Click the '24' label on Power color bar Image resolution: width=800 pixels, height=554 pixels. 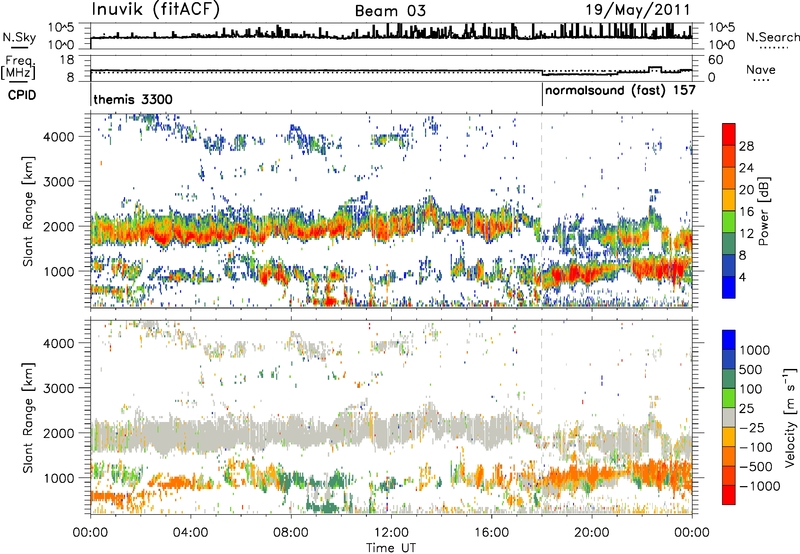coord(746,168)
